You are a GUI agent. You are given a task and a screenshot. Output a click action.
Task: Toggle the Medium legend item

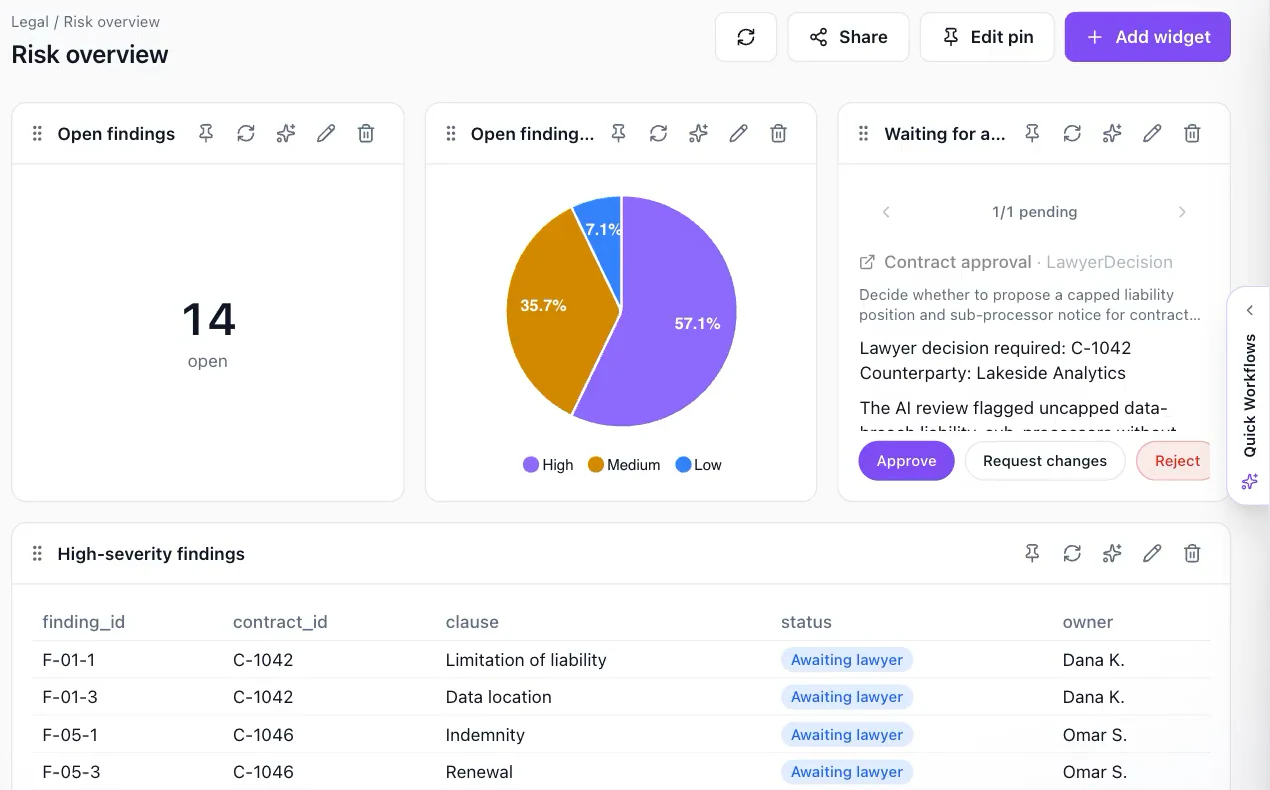(624, 465)
